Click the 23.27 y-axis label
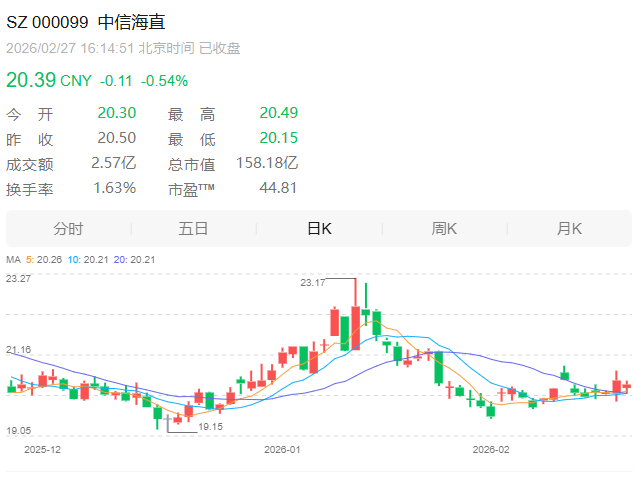 19,279
